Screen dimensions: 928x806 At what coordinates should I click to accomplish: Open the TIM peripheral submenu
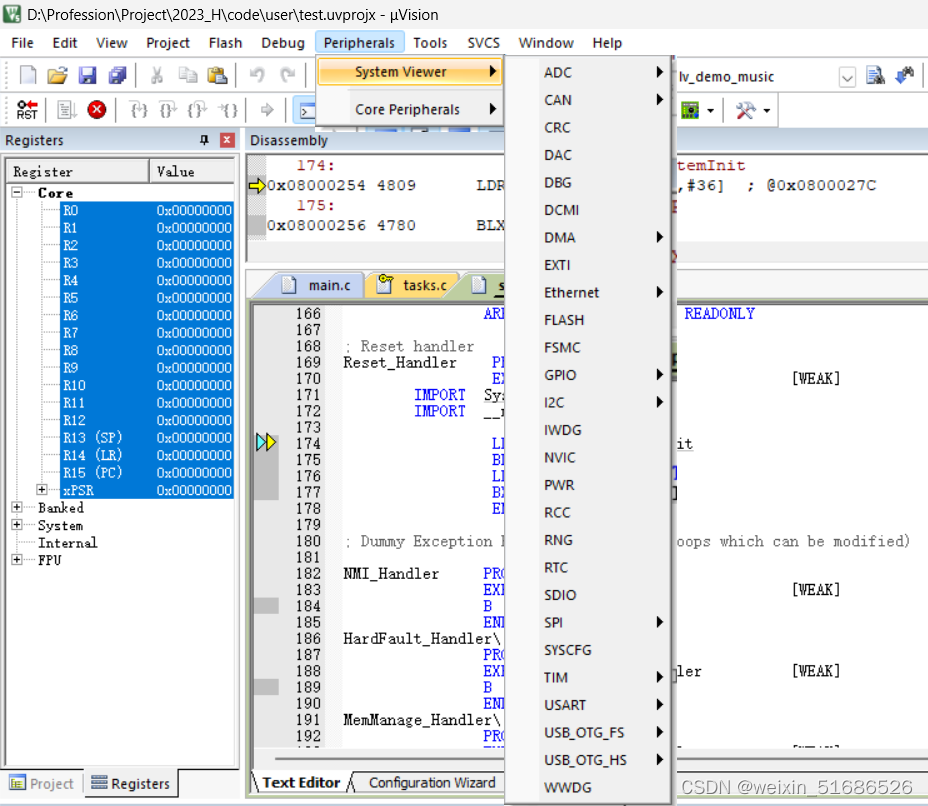tap(588, 677)
